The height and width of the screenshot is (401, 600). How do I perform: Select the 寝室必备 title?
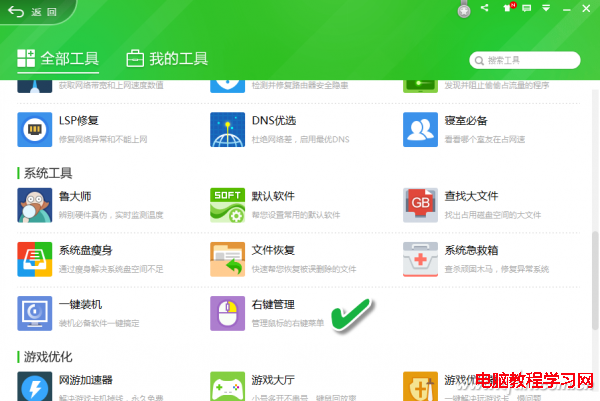click(x=466, y=121)
